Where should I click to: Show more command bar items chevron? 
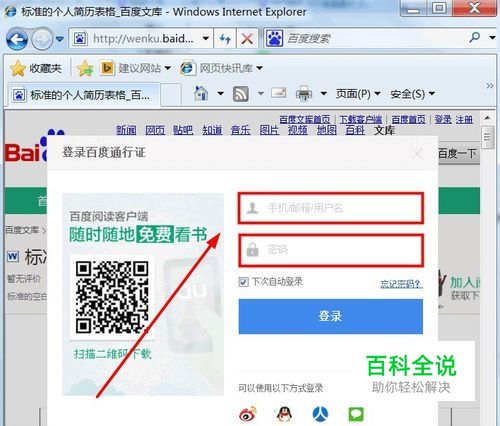489,86
